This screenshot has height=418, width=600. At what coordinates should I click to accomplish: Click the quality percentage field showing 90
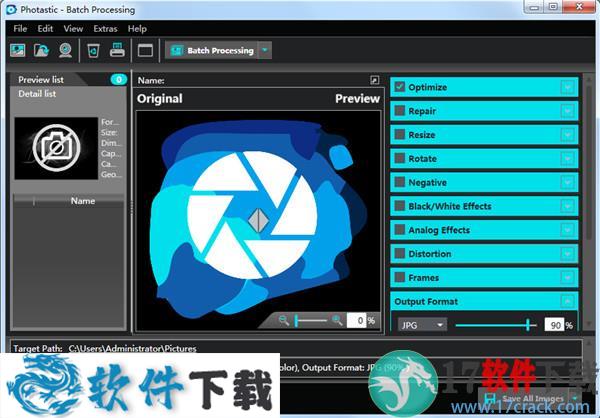tap(554, 325)
